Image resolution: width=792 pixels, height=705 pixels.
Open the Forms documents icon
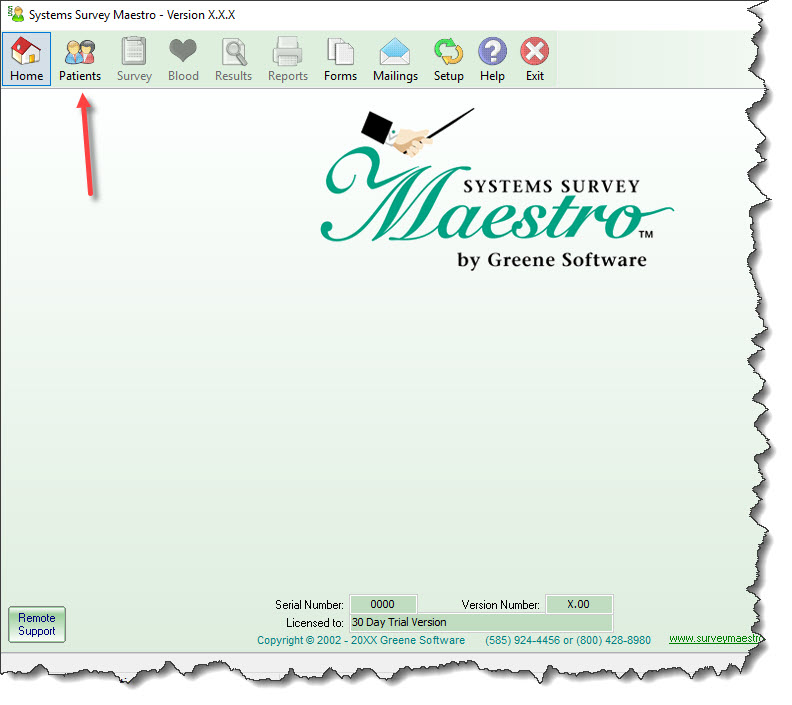340,59
